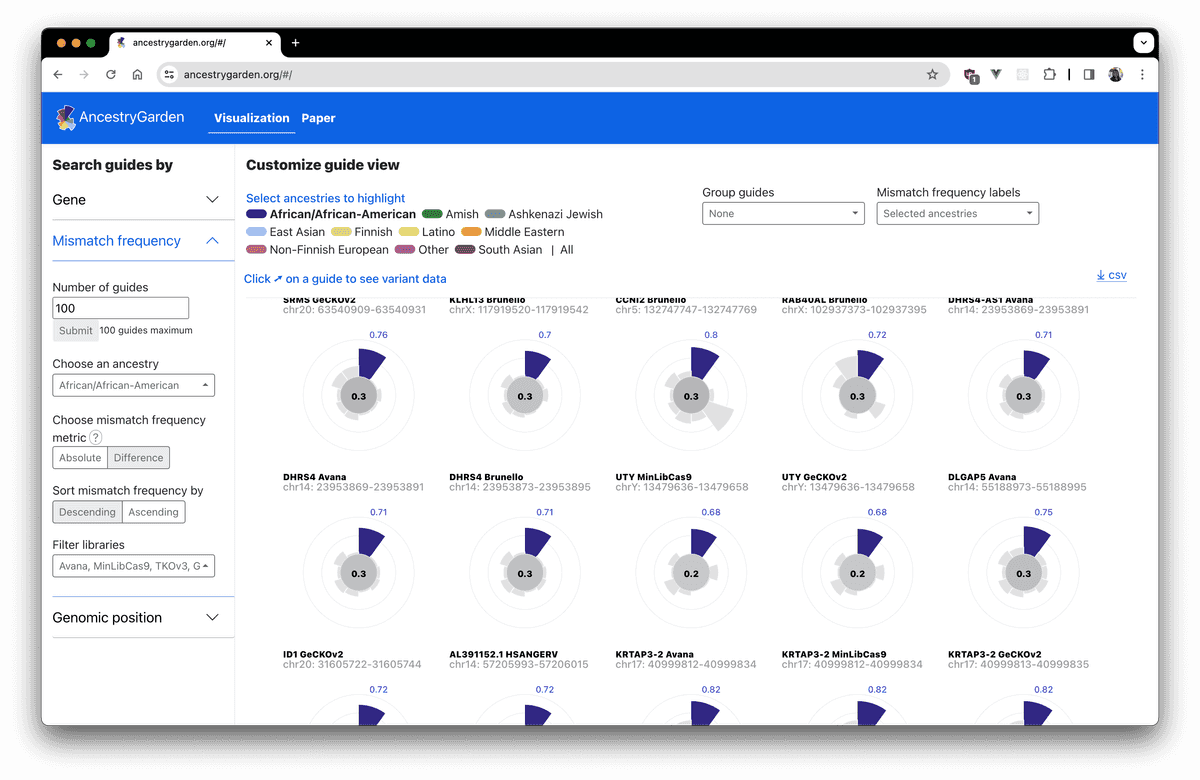Download guide data as CSV
Image resolution: width=1200 pixels, height=780 pixels.
[x=1112, y=276]
